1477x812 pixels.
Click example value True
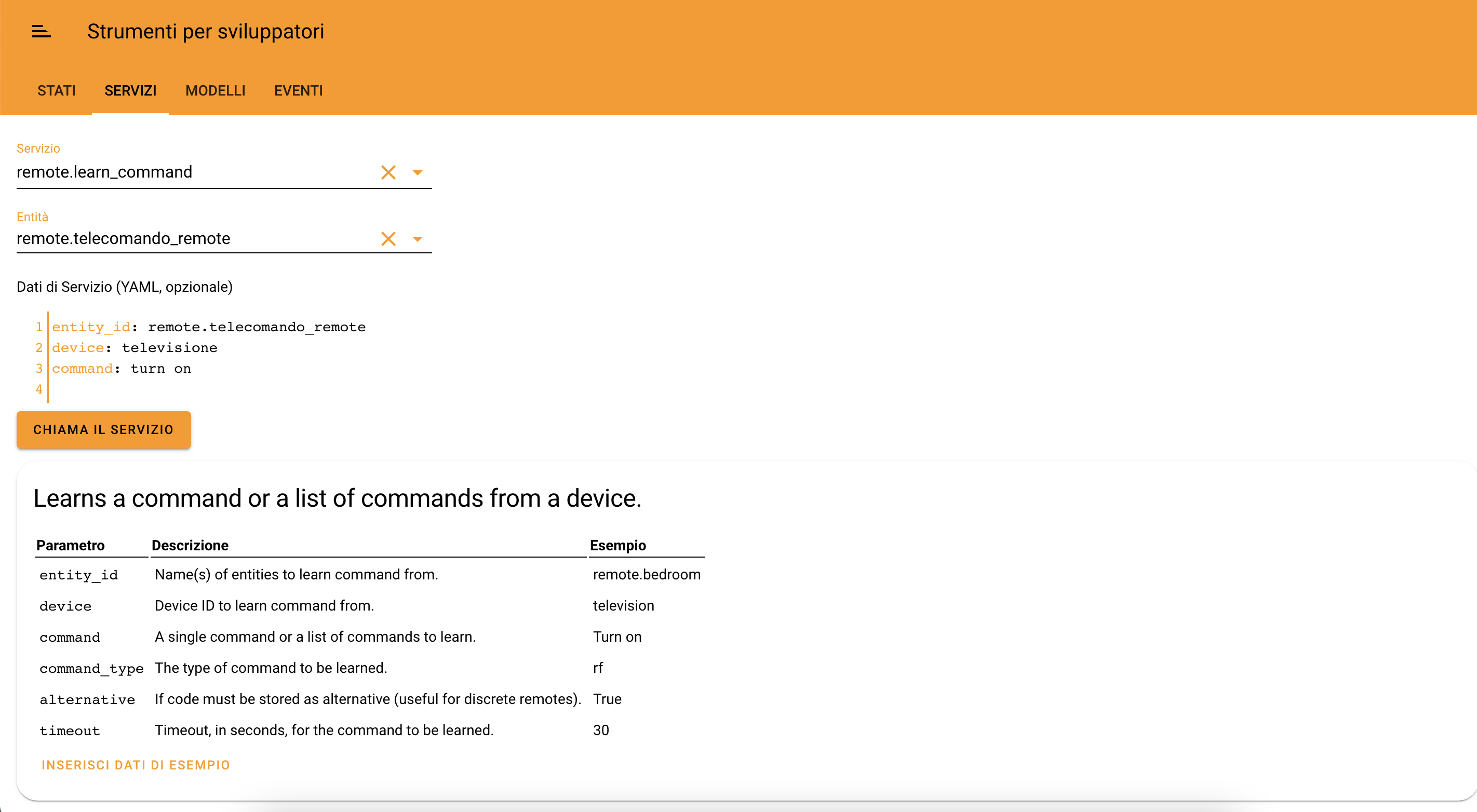(x=607, y=699)
